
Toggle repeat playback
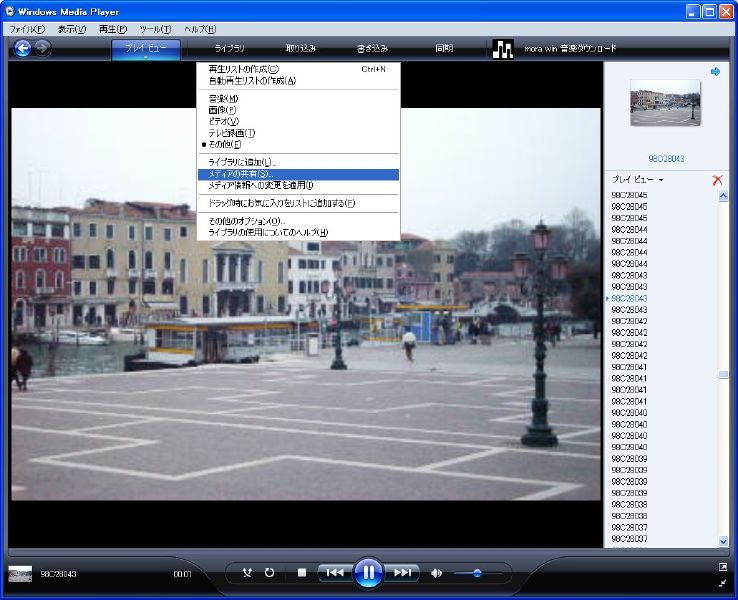tap(269, 573)
